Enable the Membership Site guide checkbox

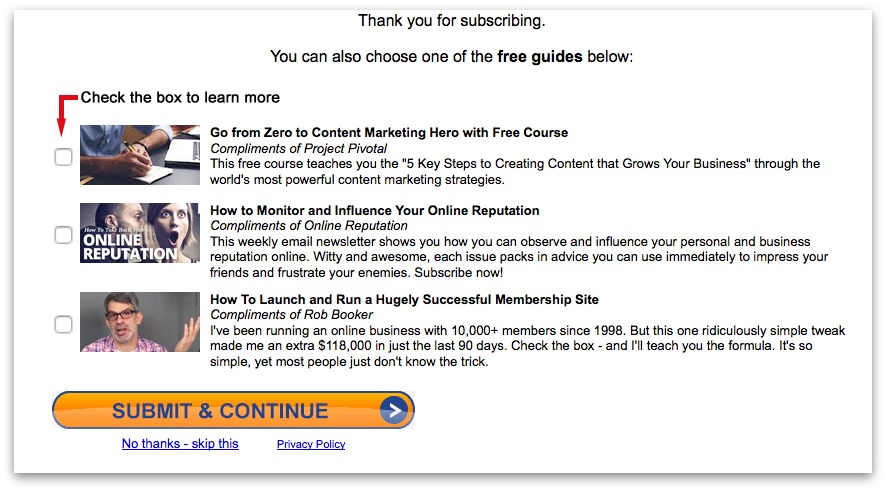coord(63,324)
